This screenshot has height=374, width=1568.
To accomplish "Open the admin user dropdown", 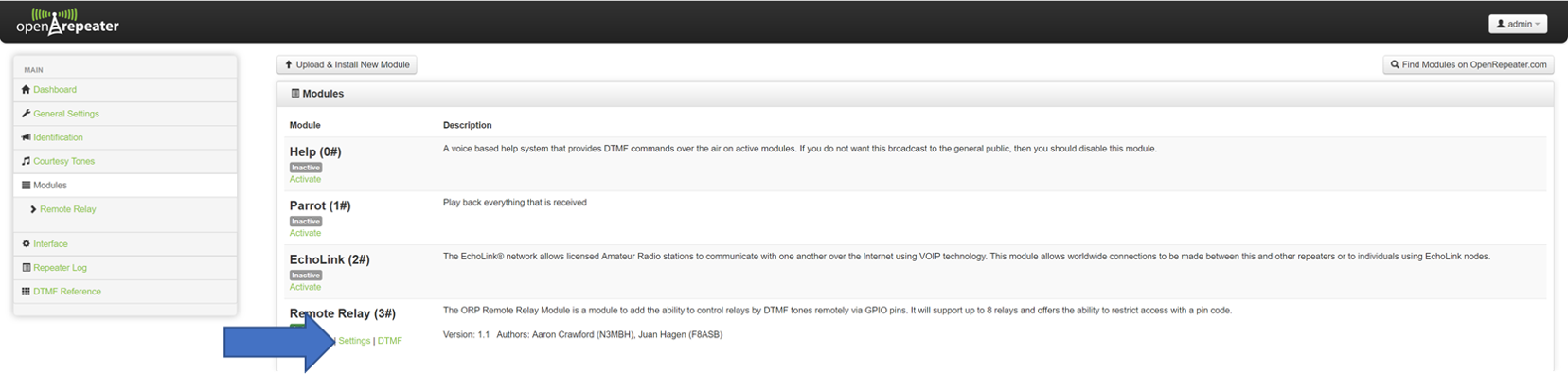I will [1518, 24].
